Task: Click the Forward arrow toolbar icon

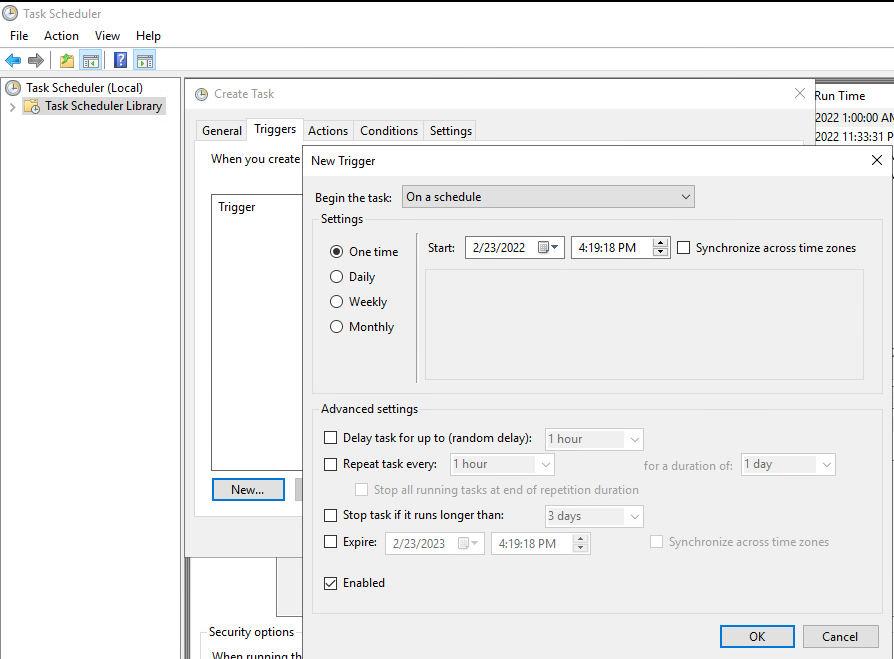Action: [x=35, y=60]
